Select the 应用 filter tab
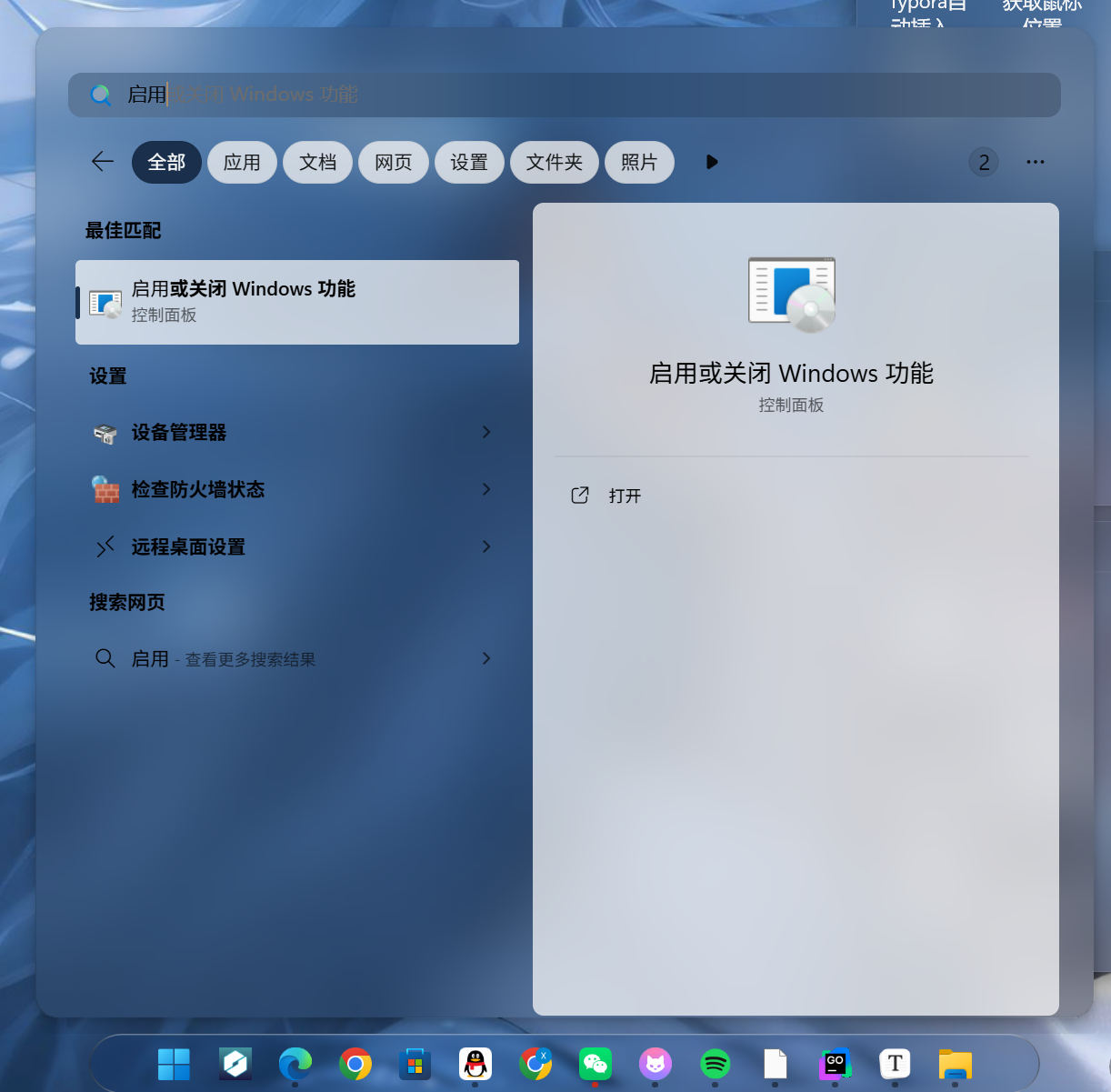The width and height of the screenshot is (1111, 1092). pos(242,162)
